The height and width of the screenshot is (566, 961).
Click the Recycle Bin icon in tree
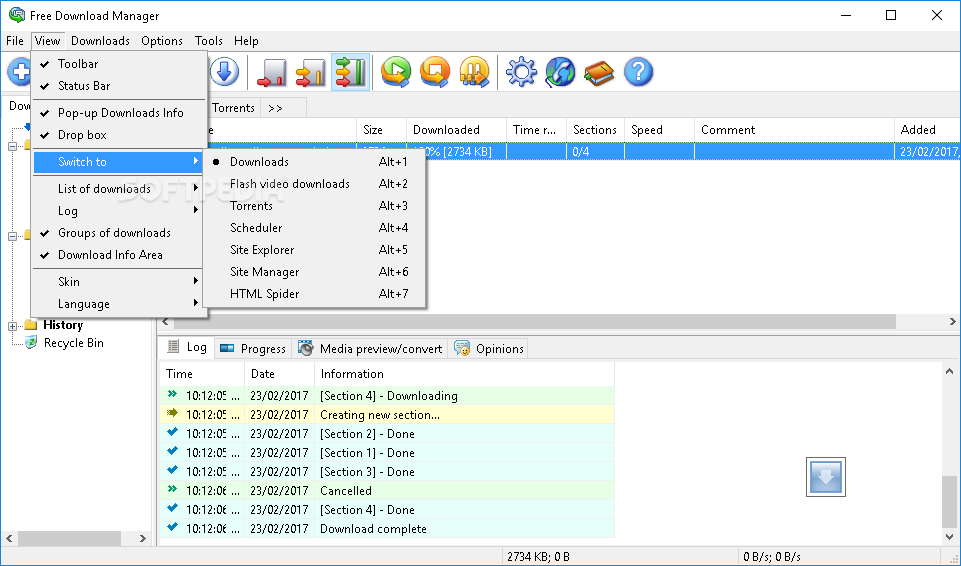31,342
